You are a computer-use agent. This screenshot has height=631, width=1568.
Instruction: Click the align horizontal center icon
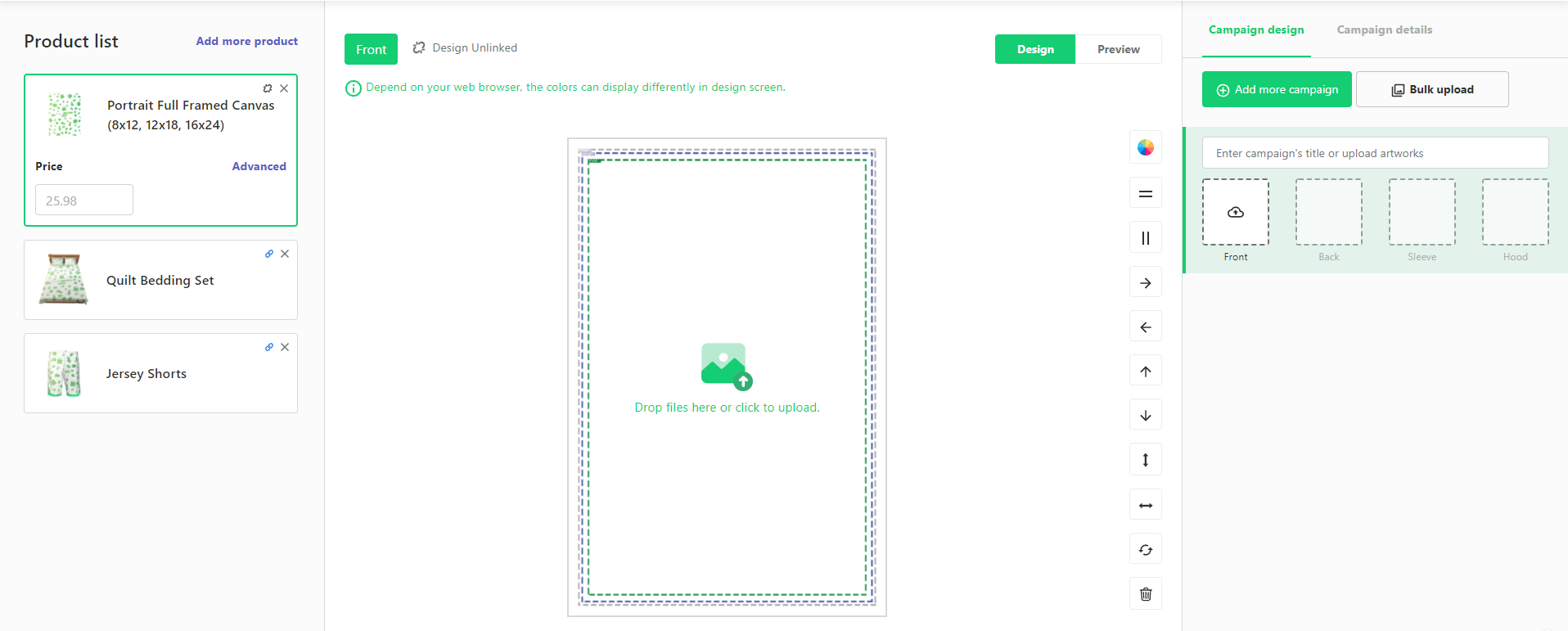(1146, 194)
